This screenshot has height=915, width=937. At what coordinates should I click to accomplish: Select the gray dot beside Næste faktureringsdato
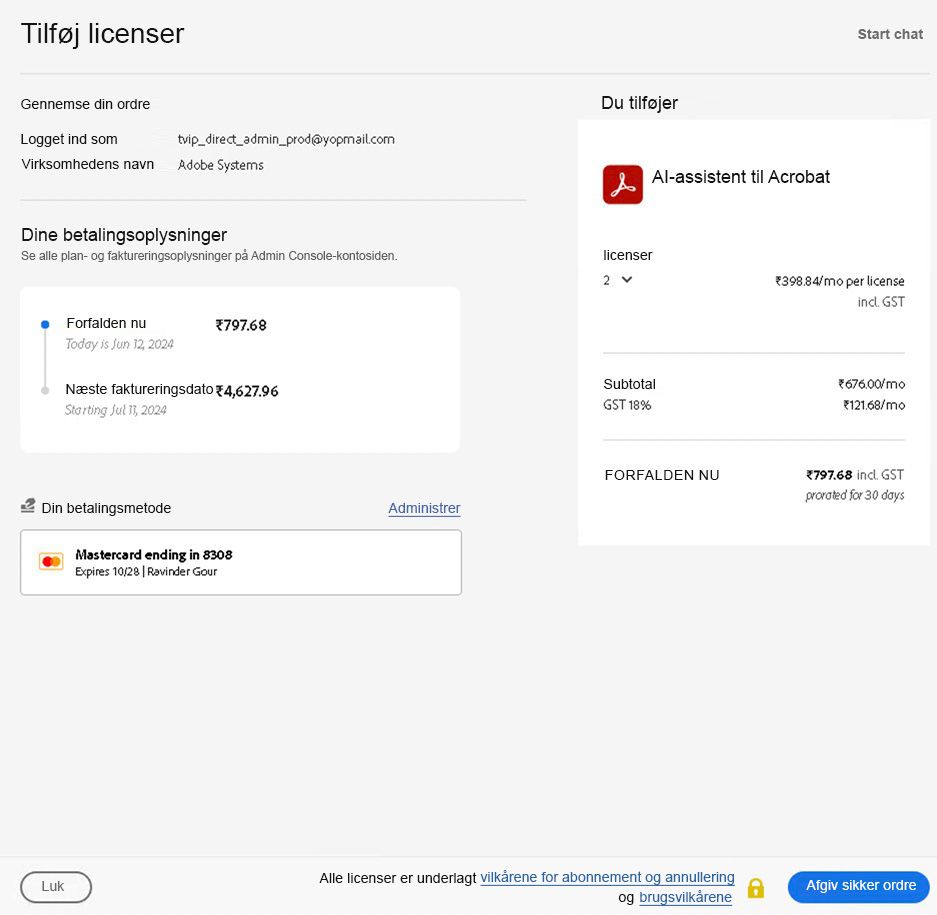(44, 391)
